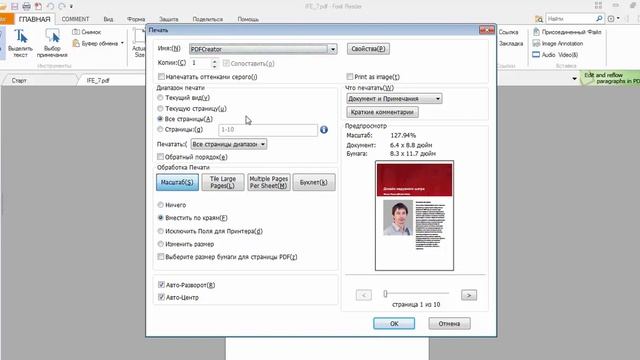Select Изменить размер radio button
This screenshot has width=640, height=360.
(160, 244)
